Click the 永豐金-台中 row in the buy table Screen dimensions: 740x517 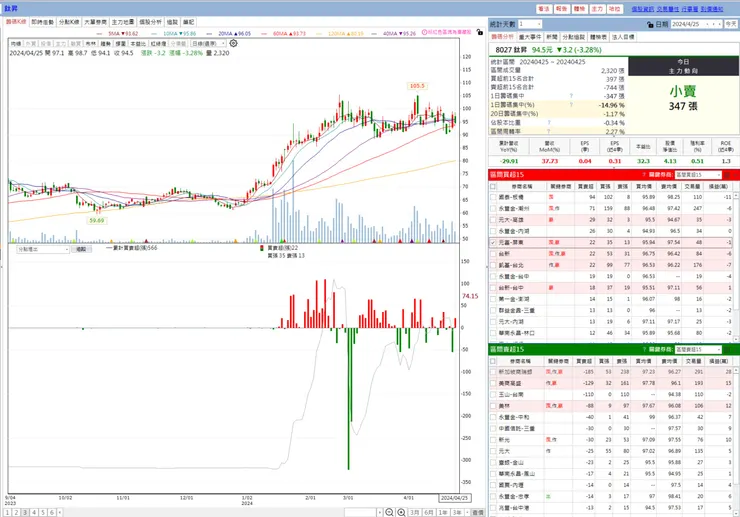pyautogui.click(x=611, y=276)
